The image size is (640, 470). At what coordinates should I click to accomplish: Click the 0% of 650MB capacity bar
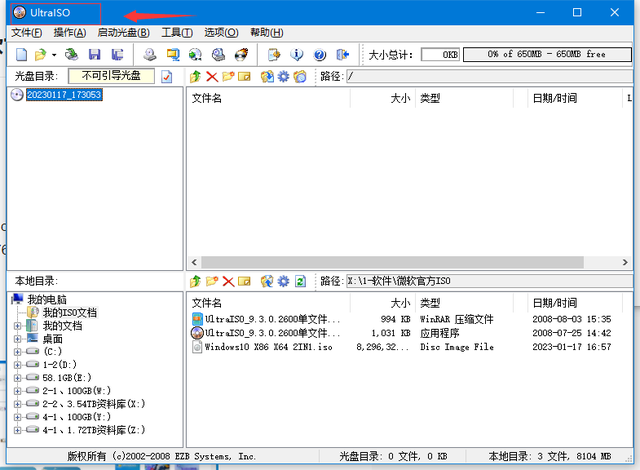tap(547, 54)
